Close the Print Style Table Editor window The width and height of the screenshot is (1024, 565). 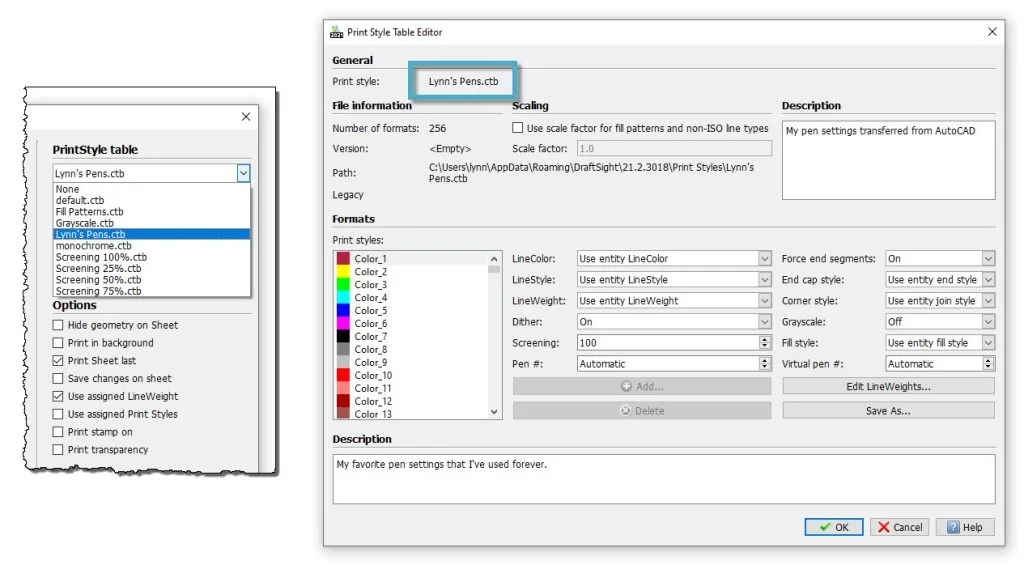pos(992,32)
